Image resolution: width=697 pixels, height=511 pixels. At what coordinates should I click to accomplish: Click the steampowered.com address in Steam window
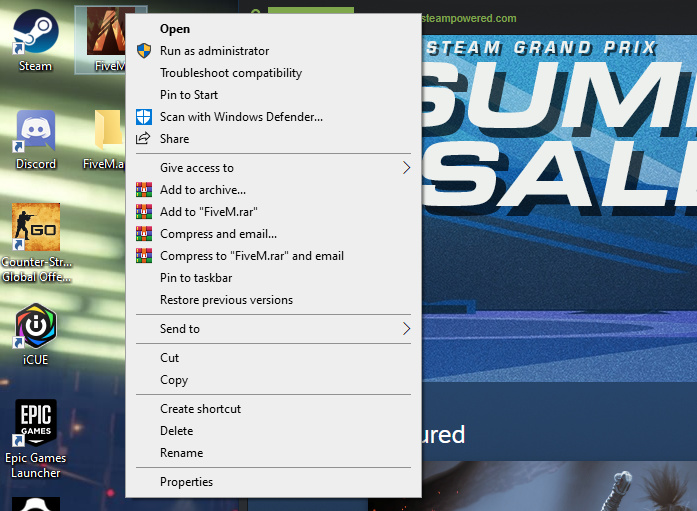(x=469, y=18)
